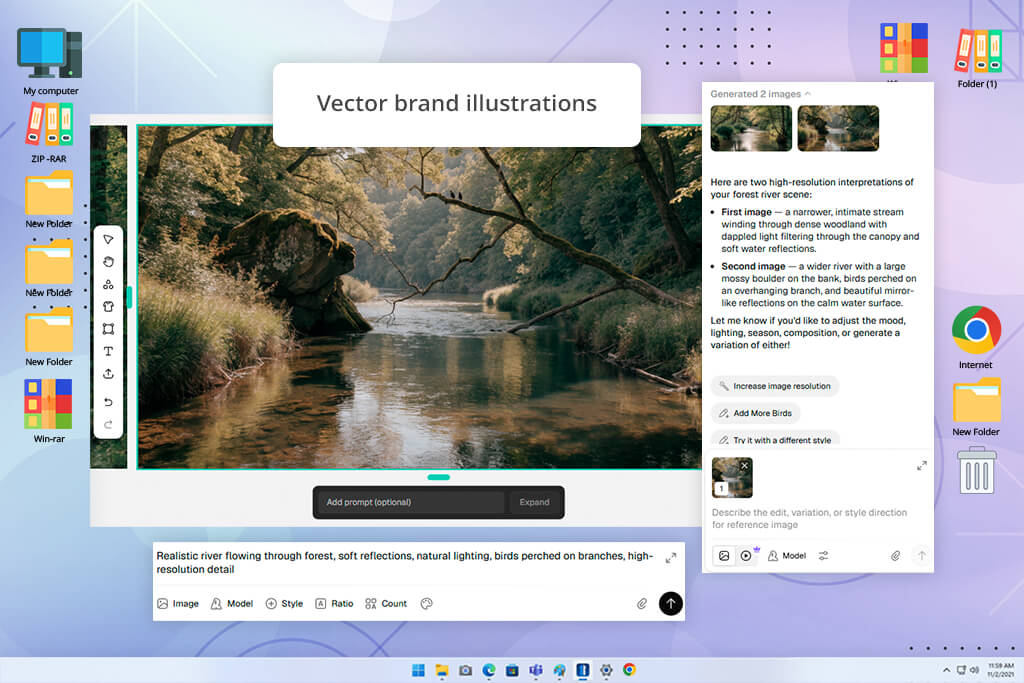
Task: Click Add More Birds suggestion
Action: (755, 413)
